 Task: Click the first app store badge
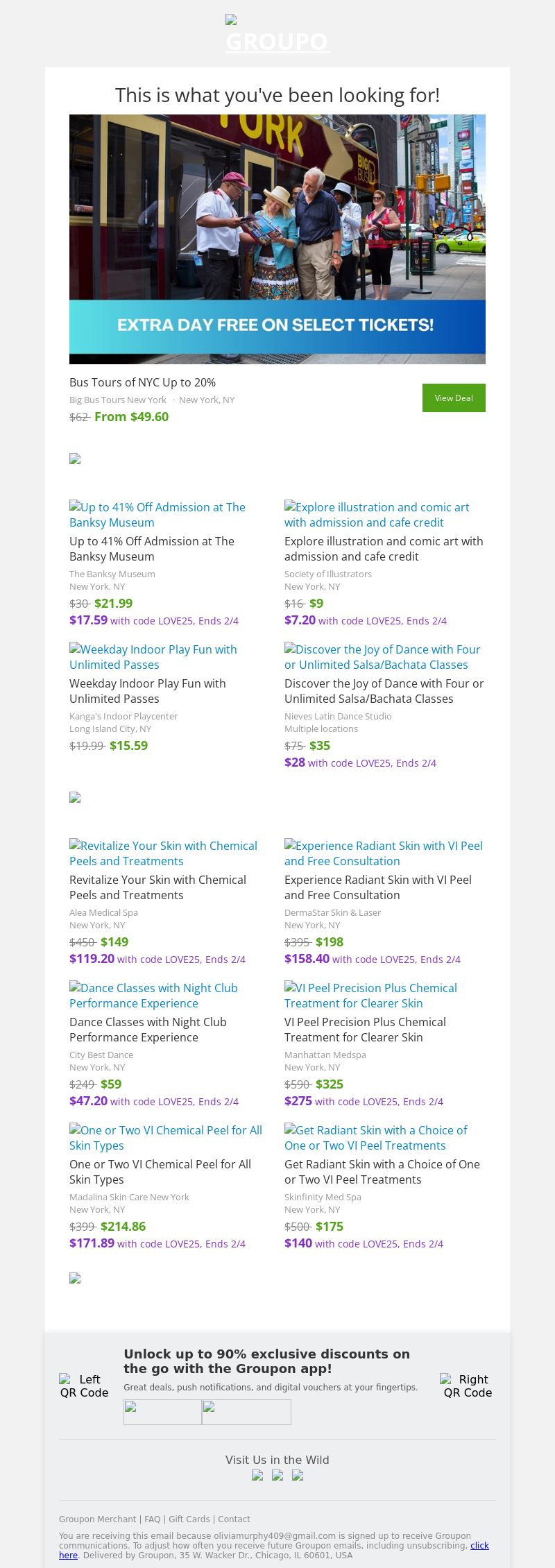(x=162, y=1412)
